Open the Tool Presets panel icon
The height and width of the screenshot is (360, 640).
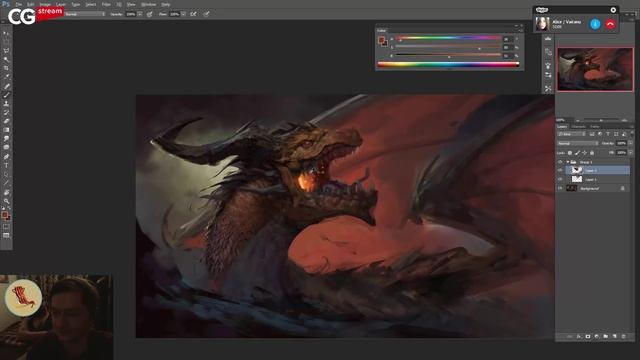tap(548, 88)
